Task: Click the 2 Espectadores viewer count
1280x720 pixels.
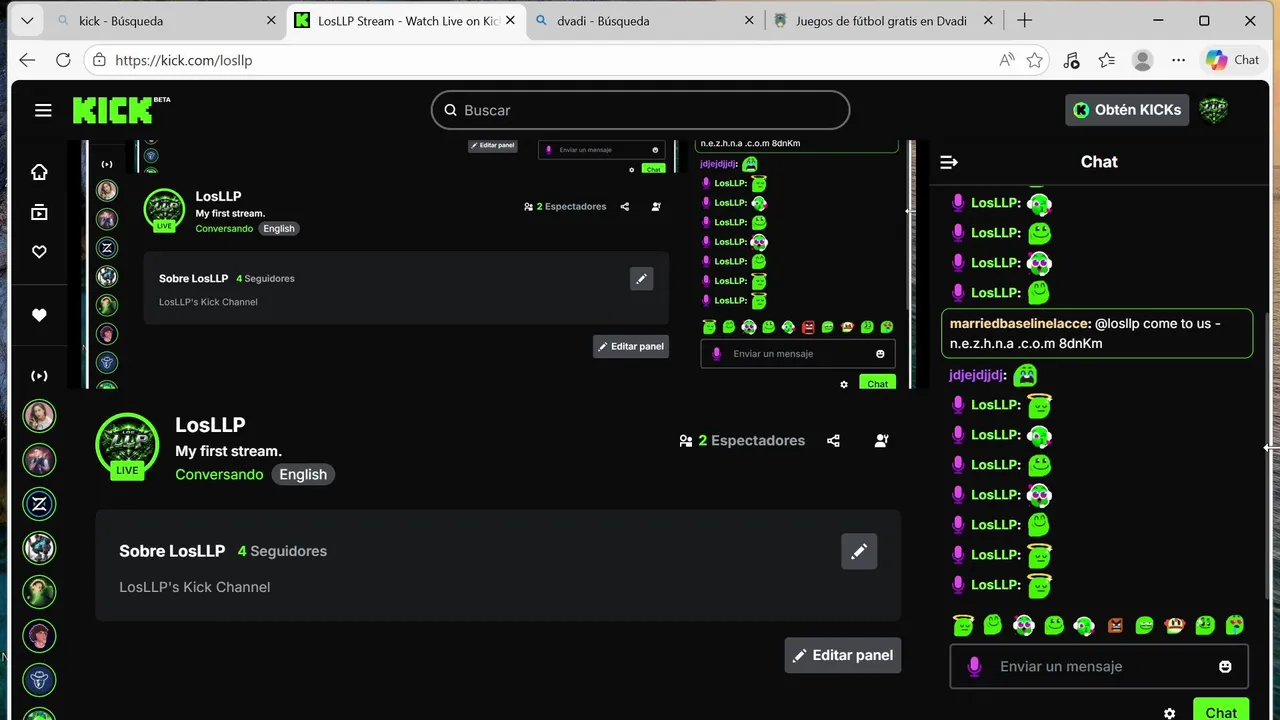Action: pos(741,440)
